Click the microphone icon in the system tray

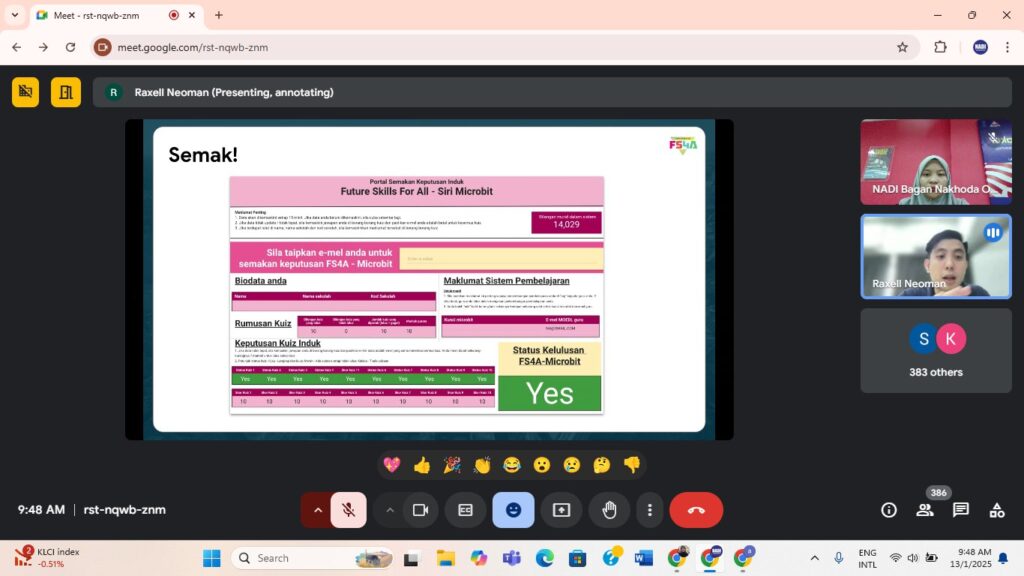click(x=839, y=558)
